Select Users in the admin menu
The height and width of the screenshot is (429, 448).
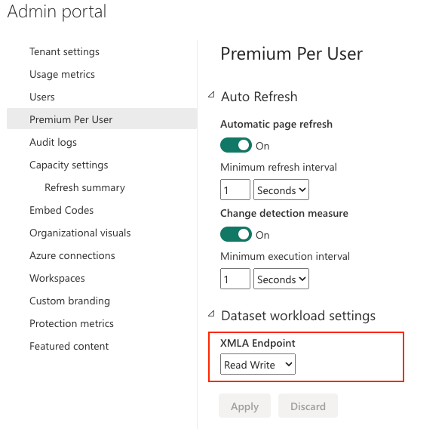coord(42,97)
